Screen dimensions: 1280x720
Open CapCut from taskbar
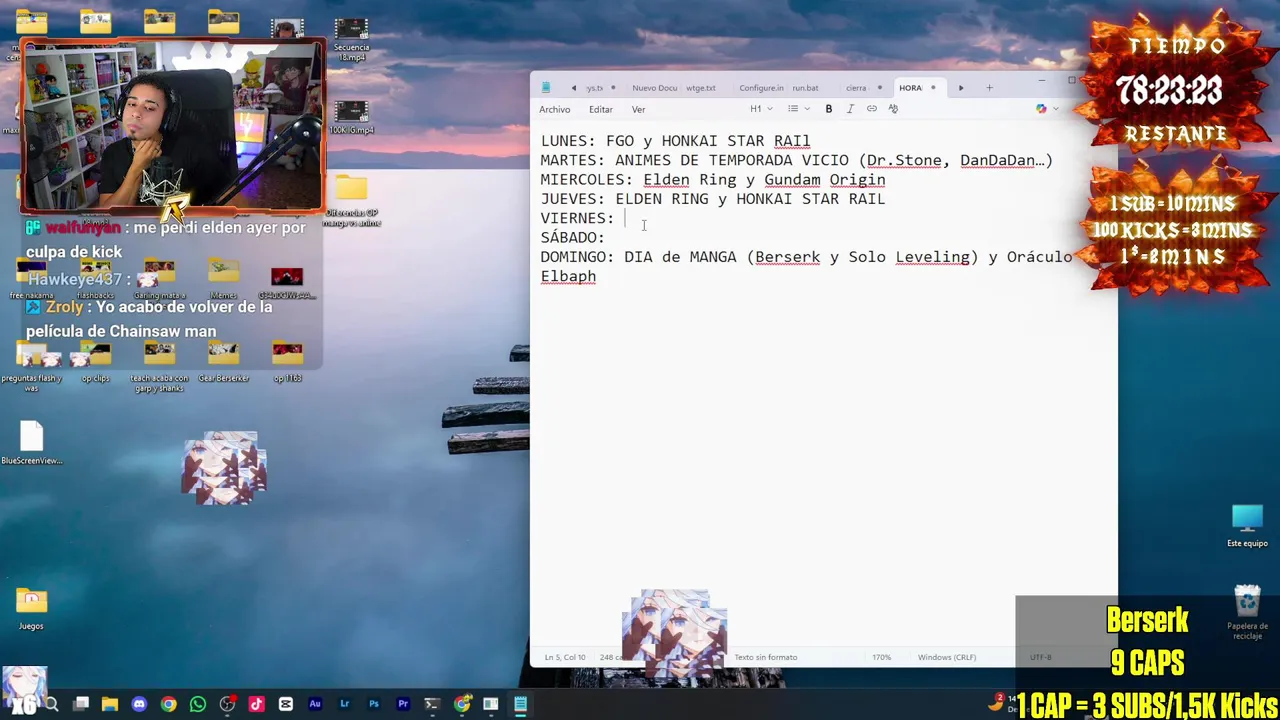286,704
